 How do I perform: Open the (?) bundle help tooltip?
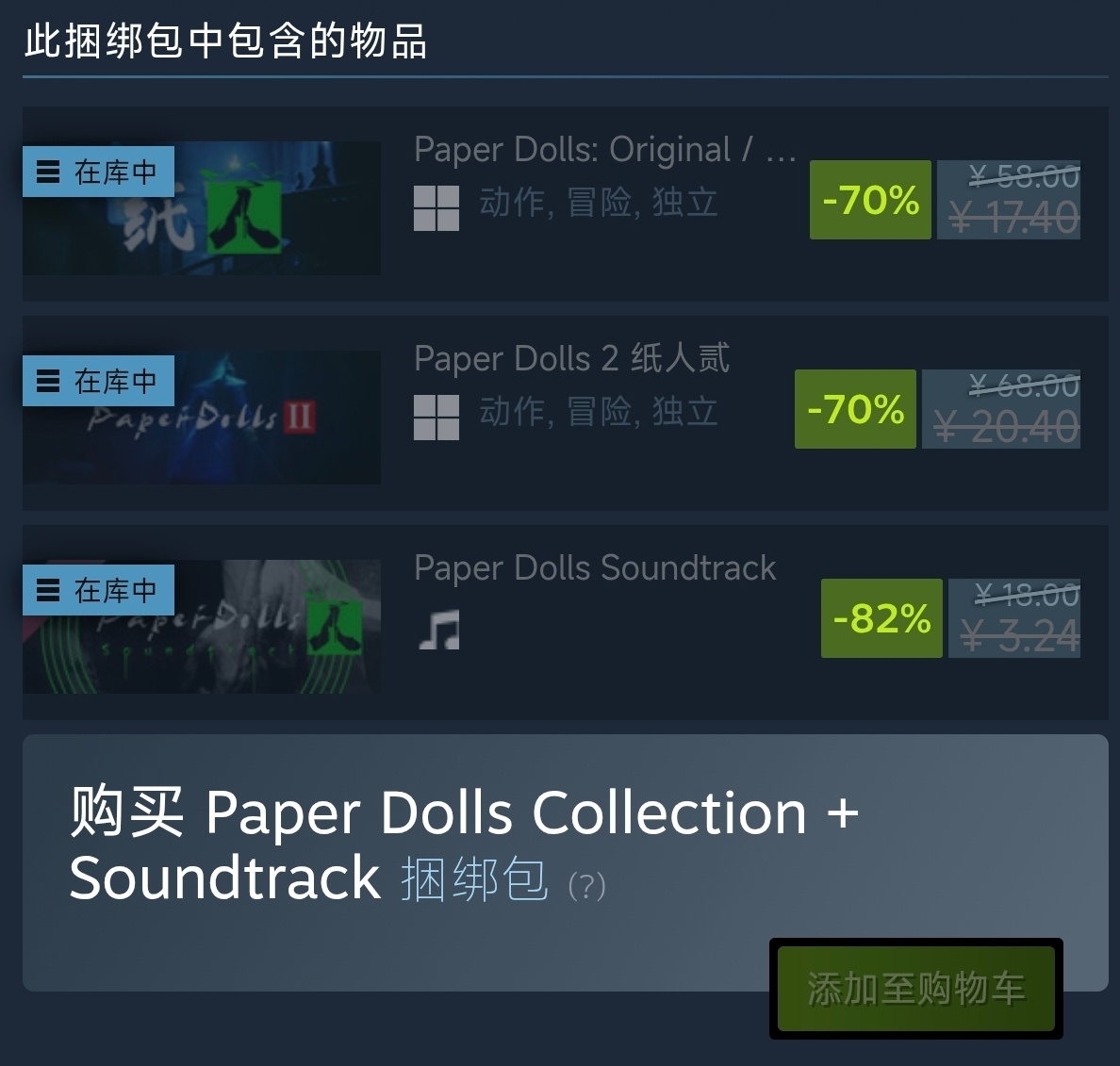(x=587, y=886)
